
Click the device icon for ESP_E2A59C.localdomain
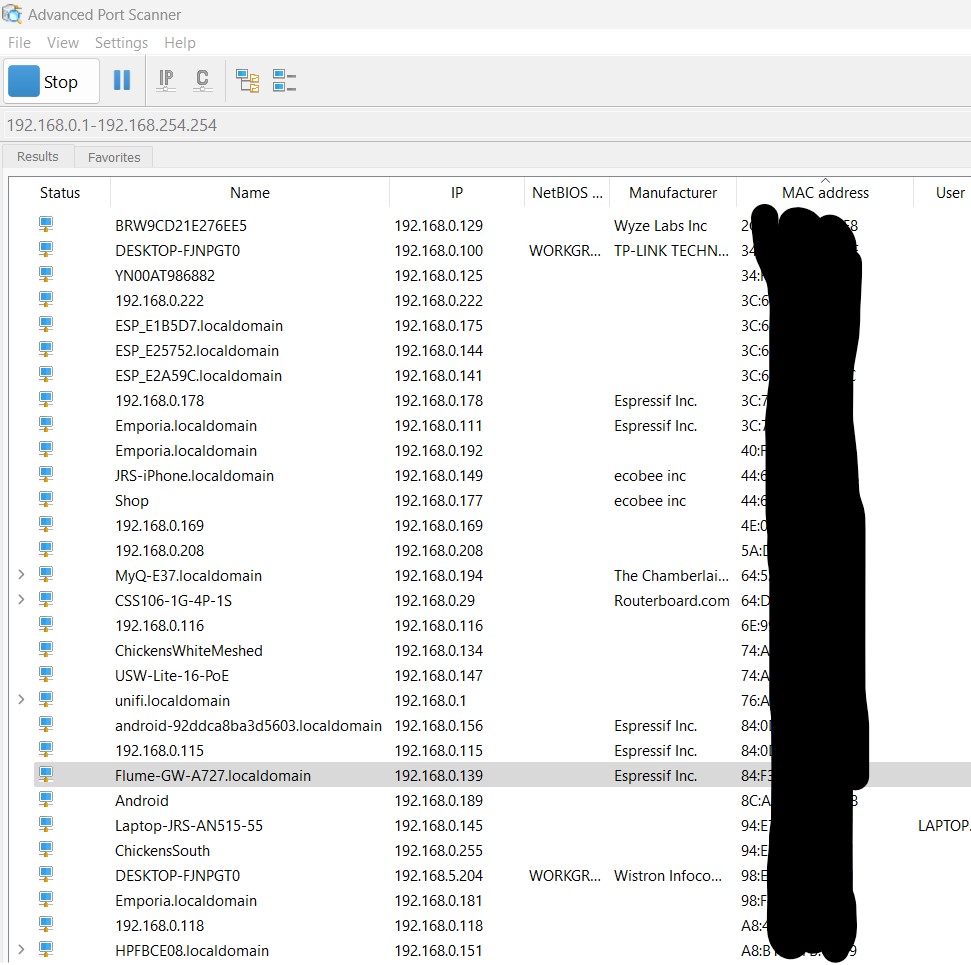click(46, 374)
